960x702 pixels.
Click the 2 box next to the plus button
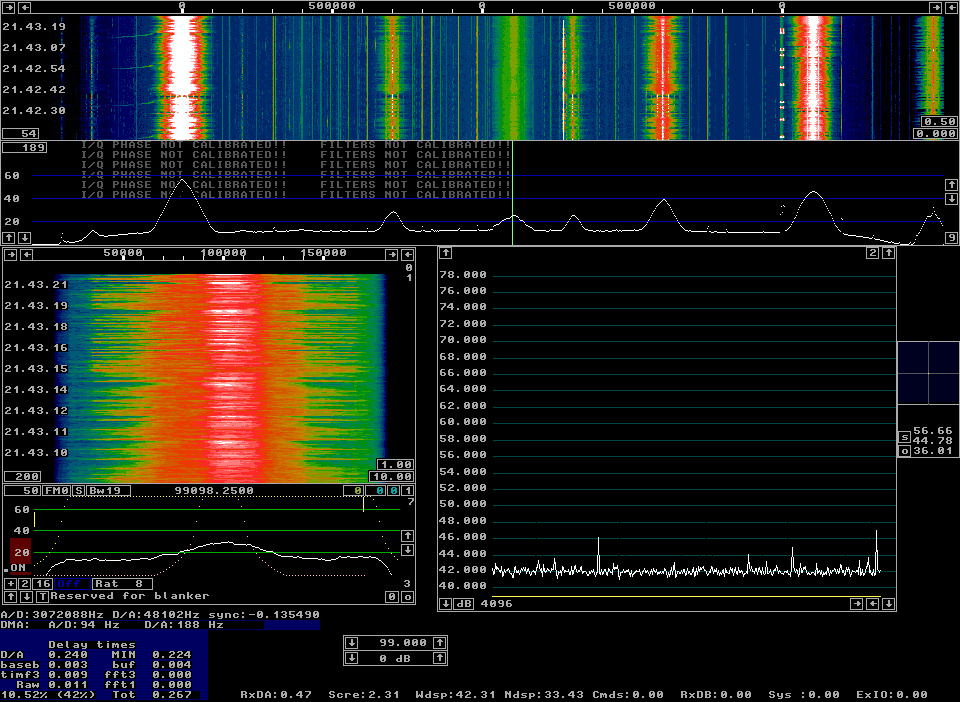pyautogui.click(x=25, y=584)
